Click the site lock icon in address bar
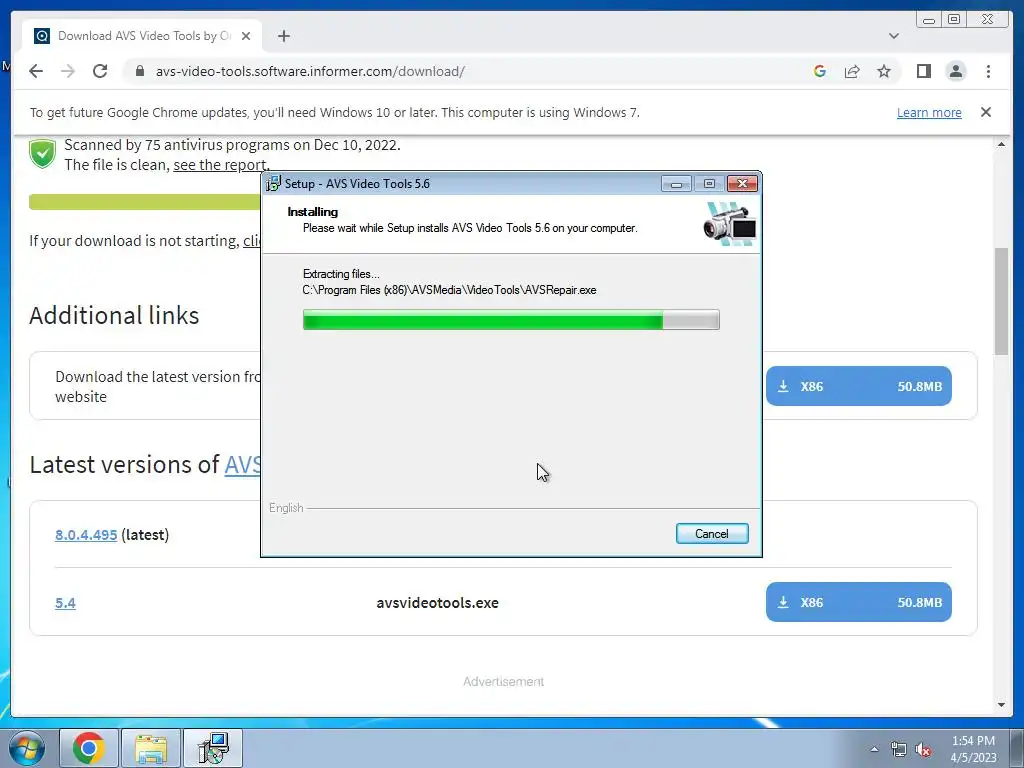Image resolution: width=1024 pixels, height=768 pixels. coord(139,71)
